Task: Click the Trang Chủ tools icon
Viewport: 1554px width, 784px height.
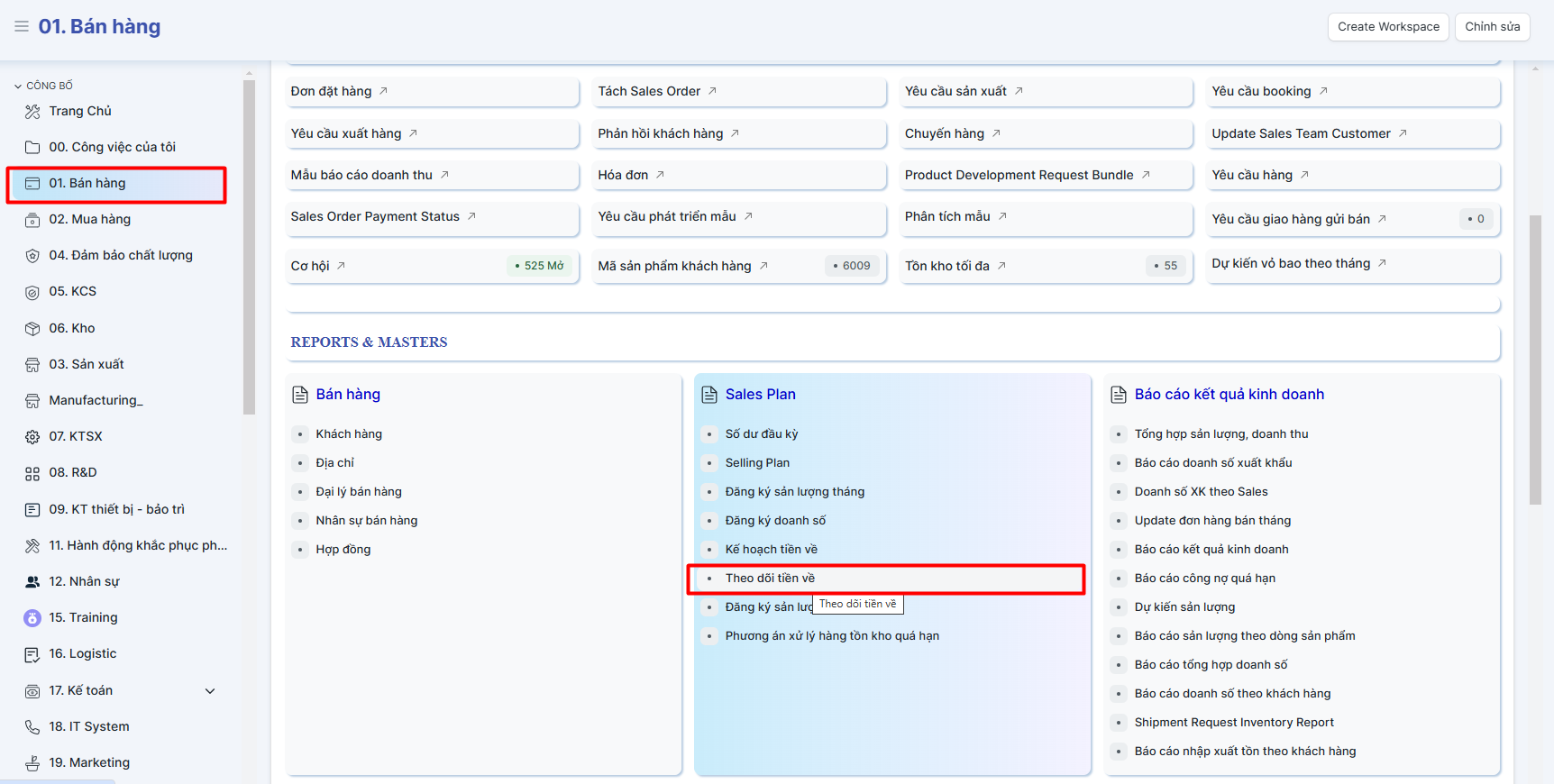Action: [x=32, y=112]
